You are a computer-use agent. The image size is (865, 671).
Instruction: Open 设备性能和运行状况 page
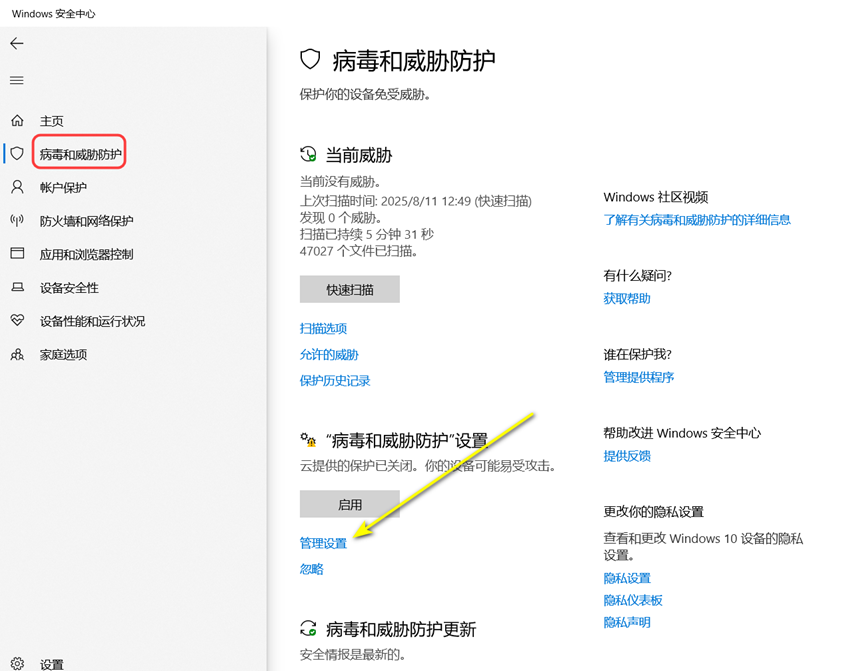point(92,321)
